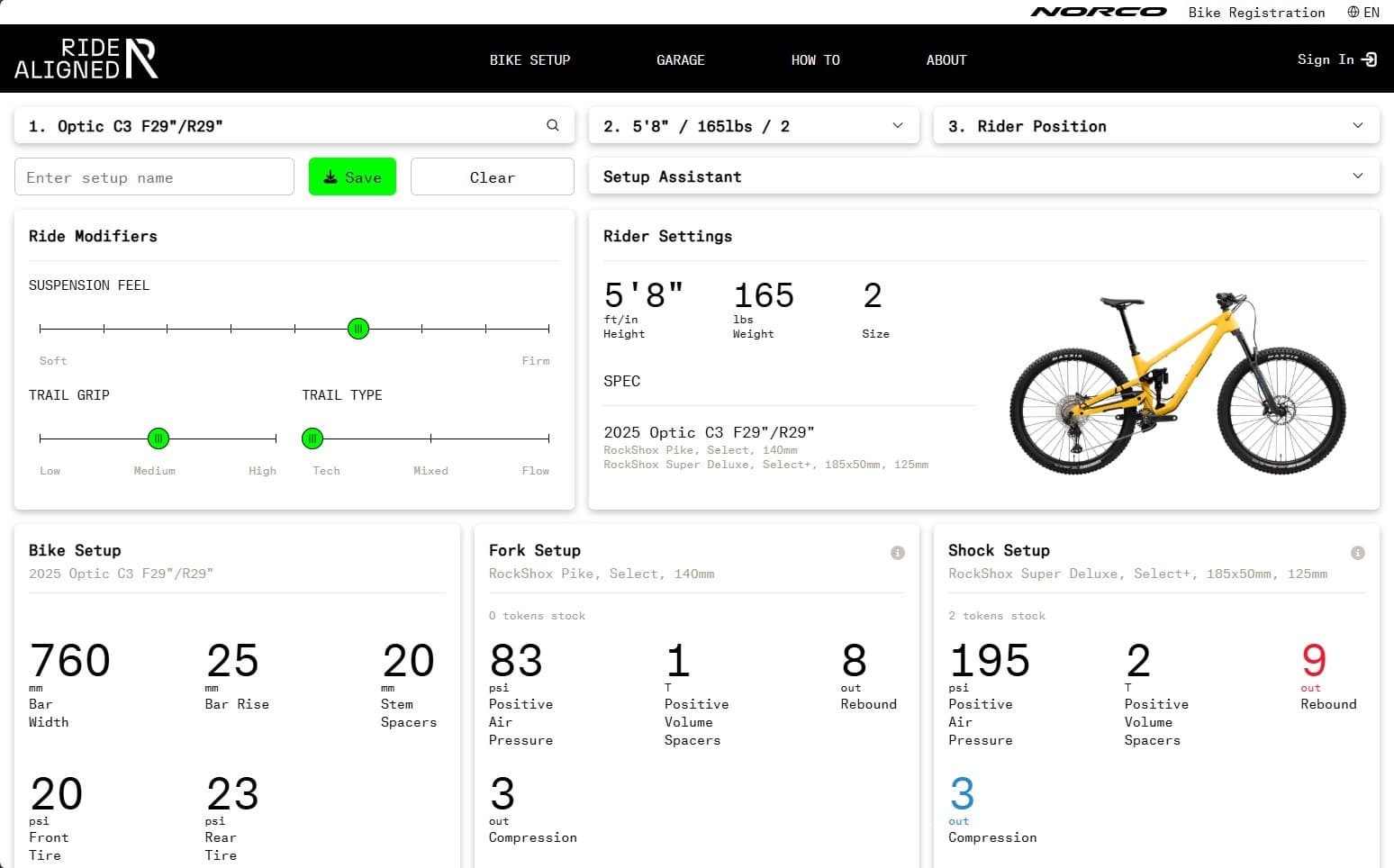The width and height of the screenshot is (1394, 868).
Task: Click the shock 2 Positive Volume Spacers value
Action: coord(1138,661)
